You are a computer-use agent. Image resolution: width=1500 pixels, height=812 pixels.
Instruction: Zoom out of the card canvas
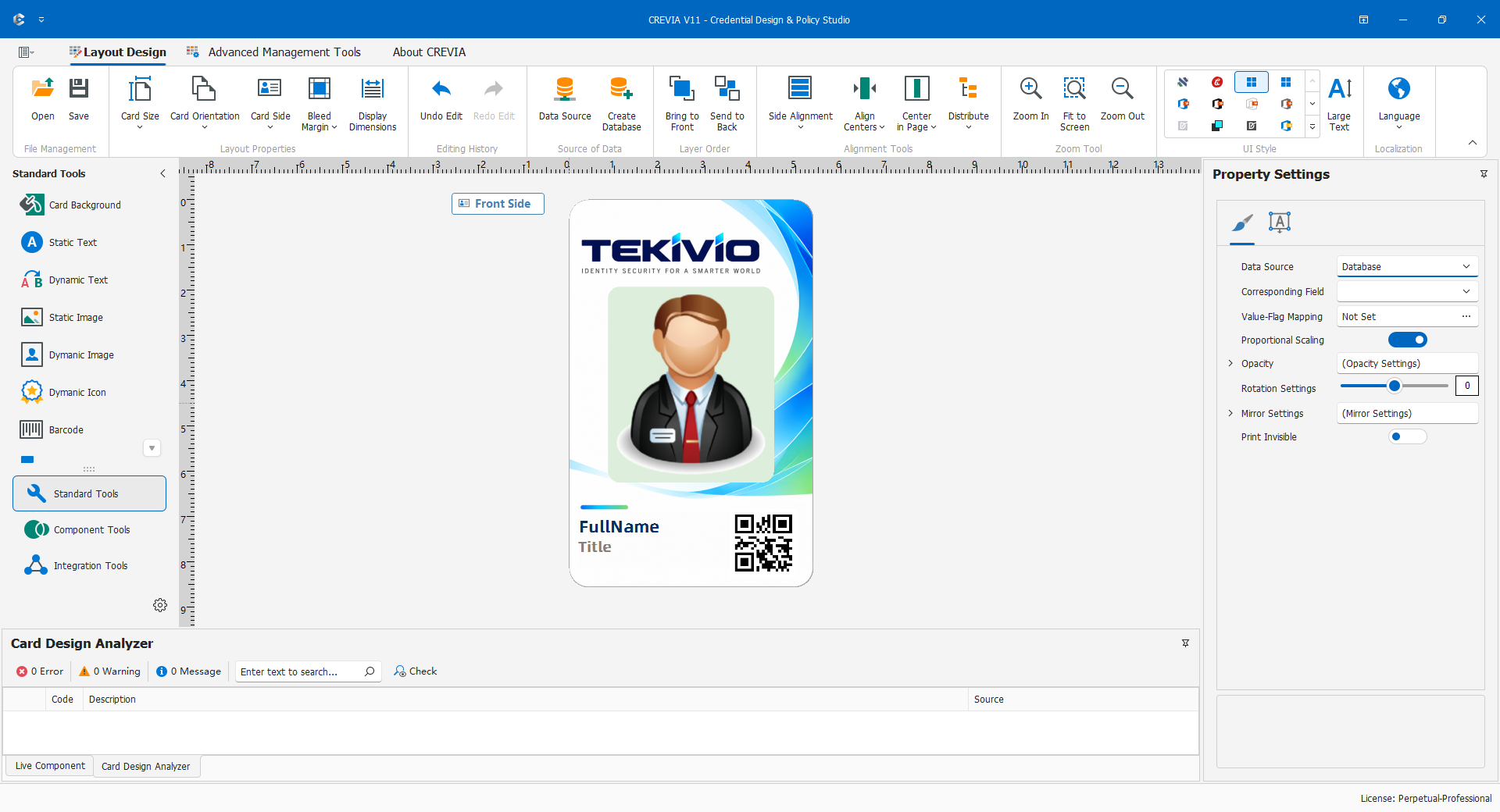click(1123, 99)
